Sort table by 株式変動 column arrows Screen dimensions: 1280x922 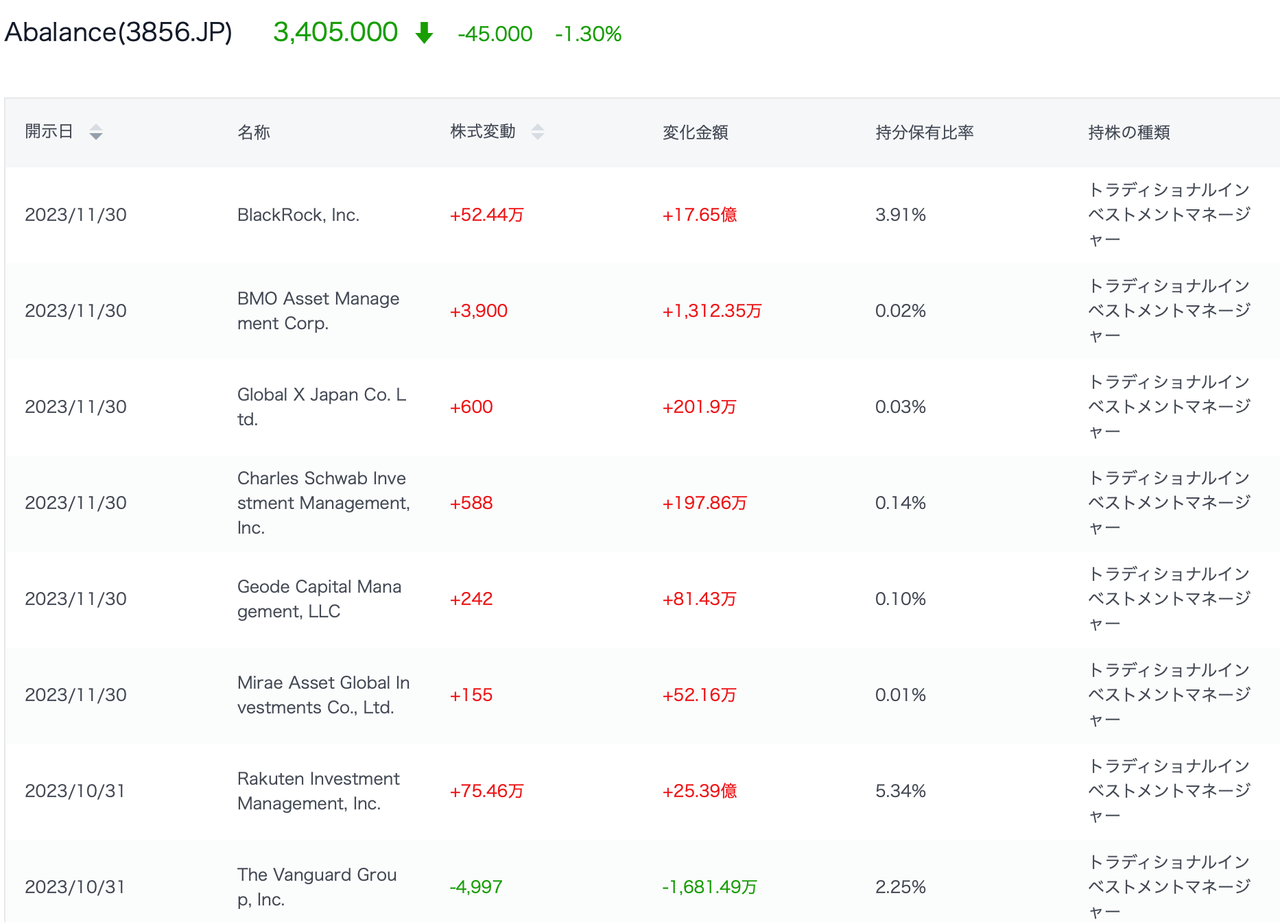[538, 132]
